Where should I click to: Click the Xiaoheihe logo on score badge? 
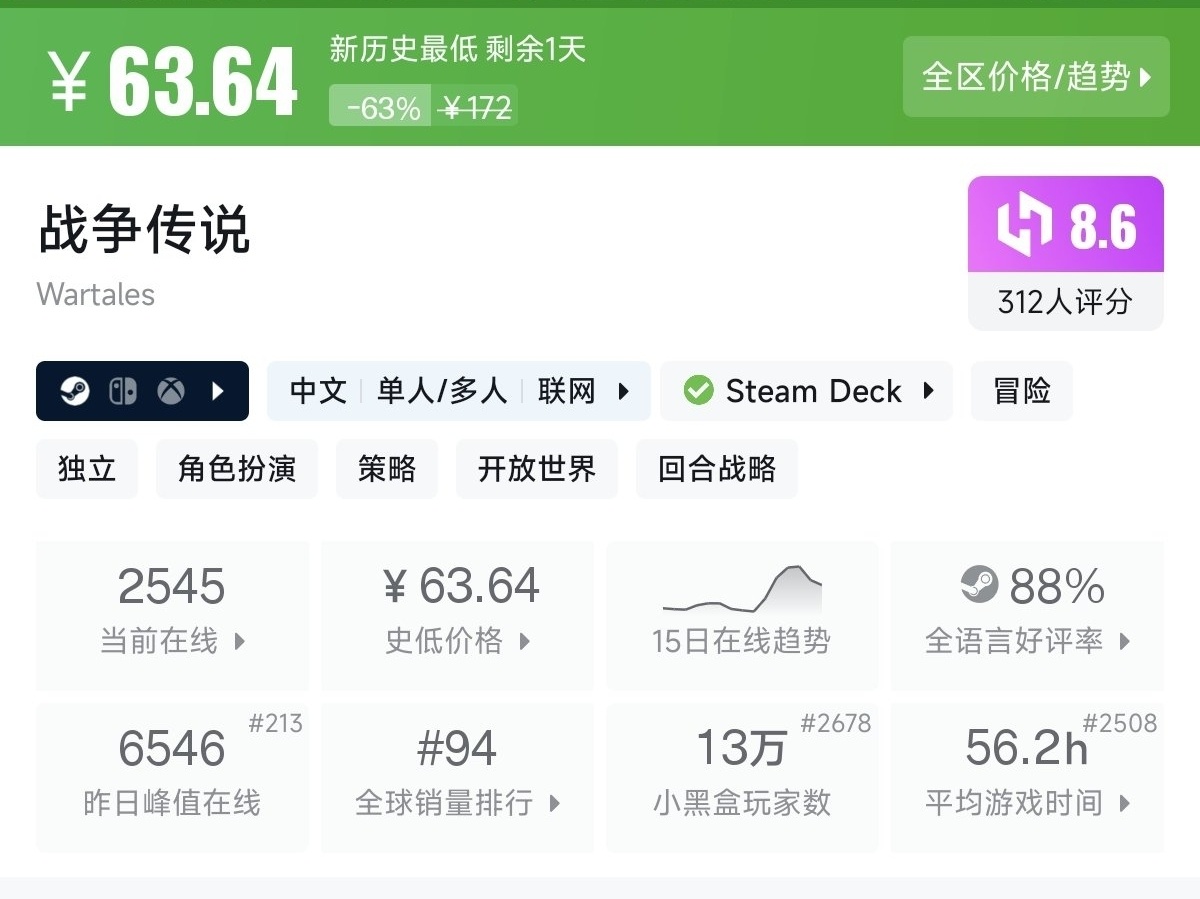(x=1024, y=224)
